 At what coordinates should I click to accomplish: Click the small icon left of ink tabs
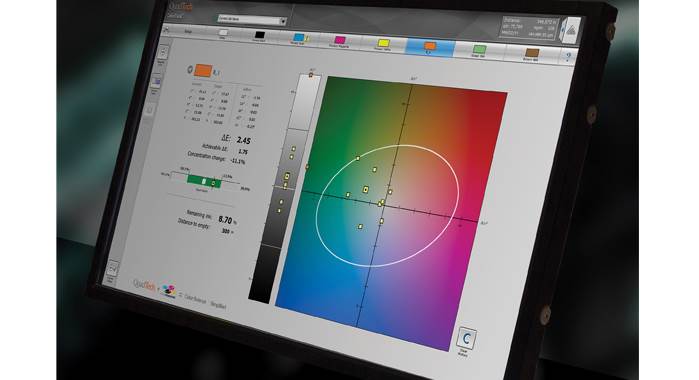[x=167, y=29]
